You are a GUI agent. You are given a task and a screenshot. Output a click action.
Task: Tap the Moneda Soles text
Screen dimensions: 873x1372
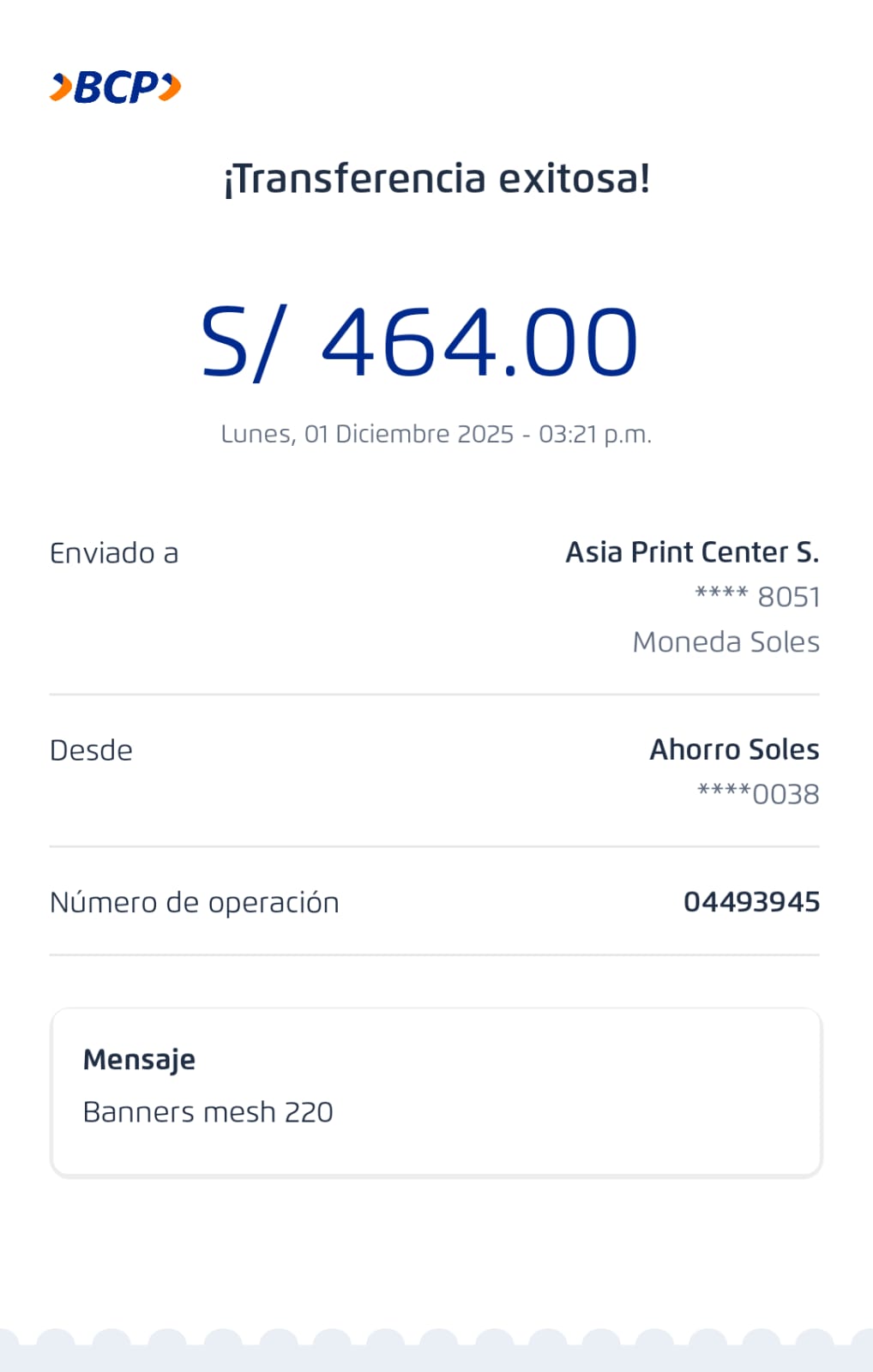[725, 642]
